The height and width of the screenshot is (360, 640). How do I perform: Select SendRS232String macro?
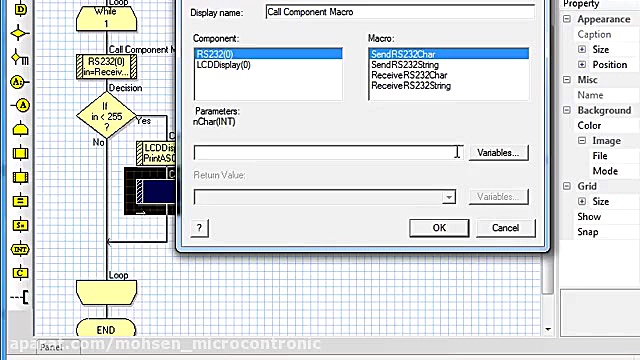[x=449, y=64]
